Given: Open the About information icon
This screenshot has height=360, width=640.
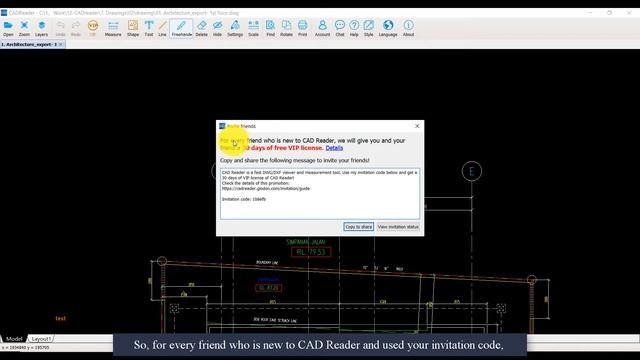Looking at the screenshot, I should [x=409, y=29].
